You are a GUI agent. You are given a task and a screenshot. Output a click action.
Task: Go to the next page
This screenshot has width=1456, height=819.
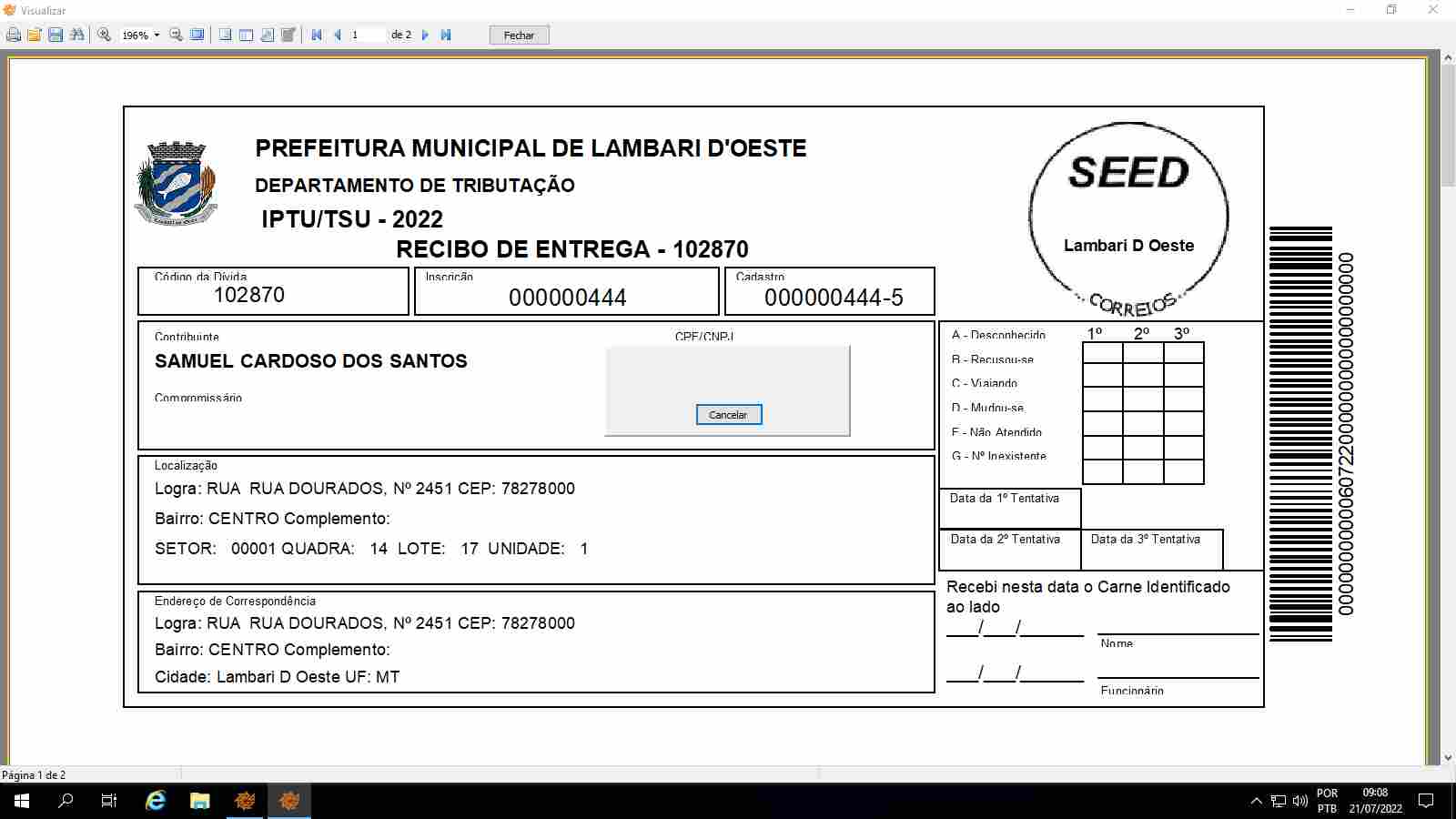(x=425, y=35)
